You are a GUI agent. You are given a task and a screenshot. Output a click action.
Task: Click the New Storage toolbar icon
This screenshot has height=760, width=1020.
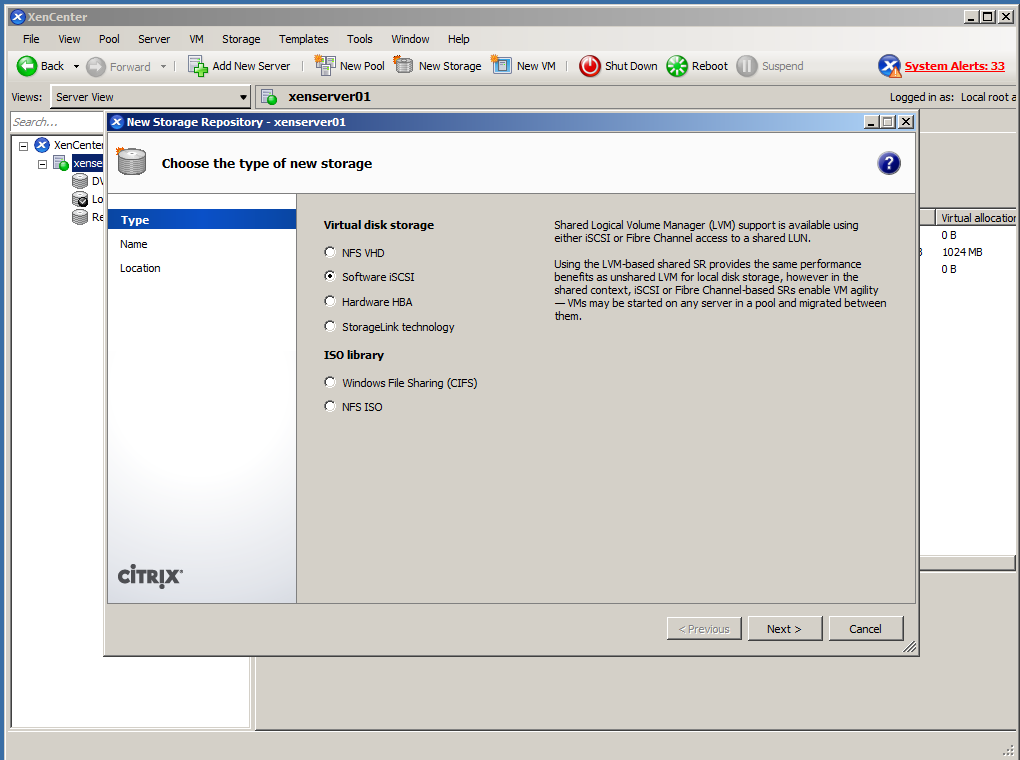[x=404, y=66]
